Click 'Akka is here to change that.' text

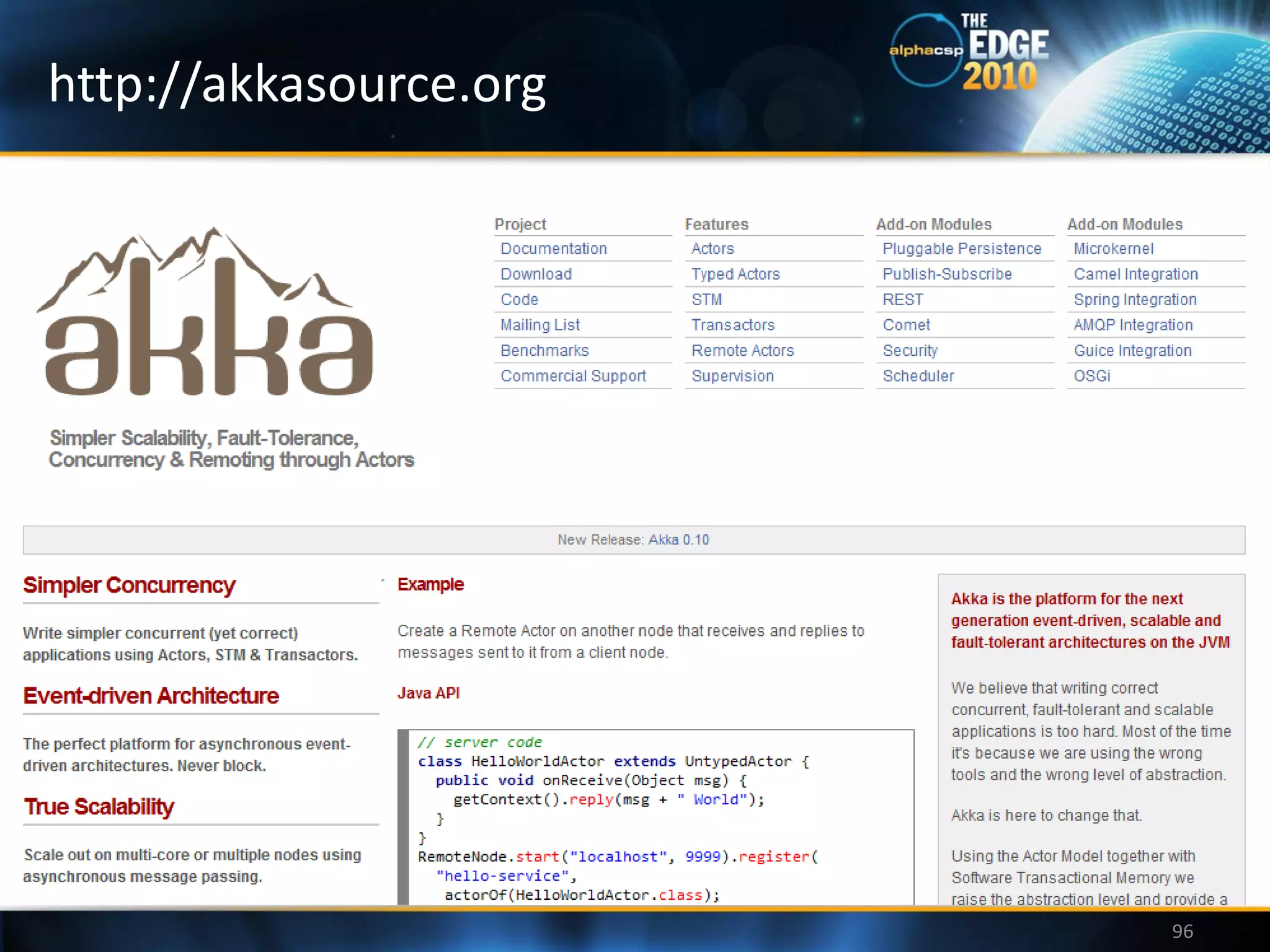(x=1047, y=816)
